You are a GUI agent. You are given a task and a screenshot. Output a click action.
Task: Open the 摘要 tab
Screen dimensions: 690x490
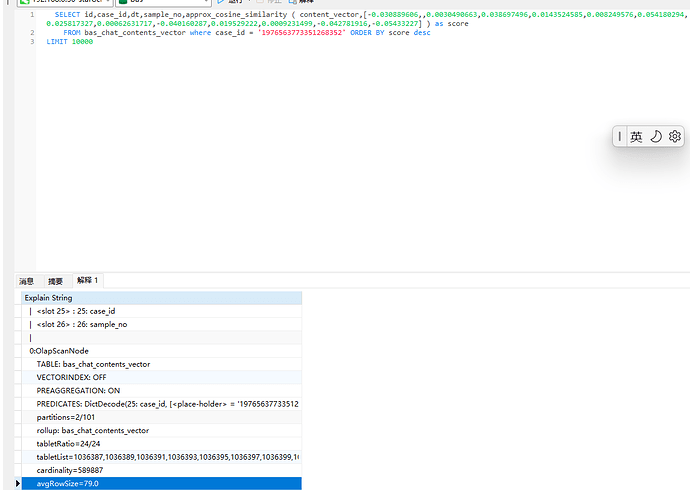click(x=55, y=281)
